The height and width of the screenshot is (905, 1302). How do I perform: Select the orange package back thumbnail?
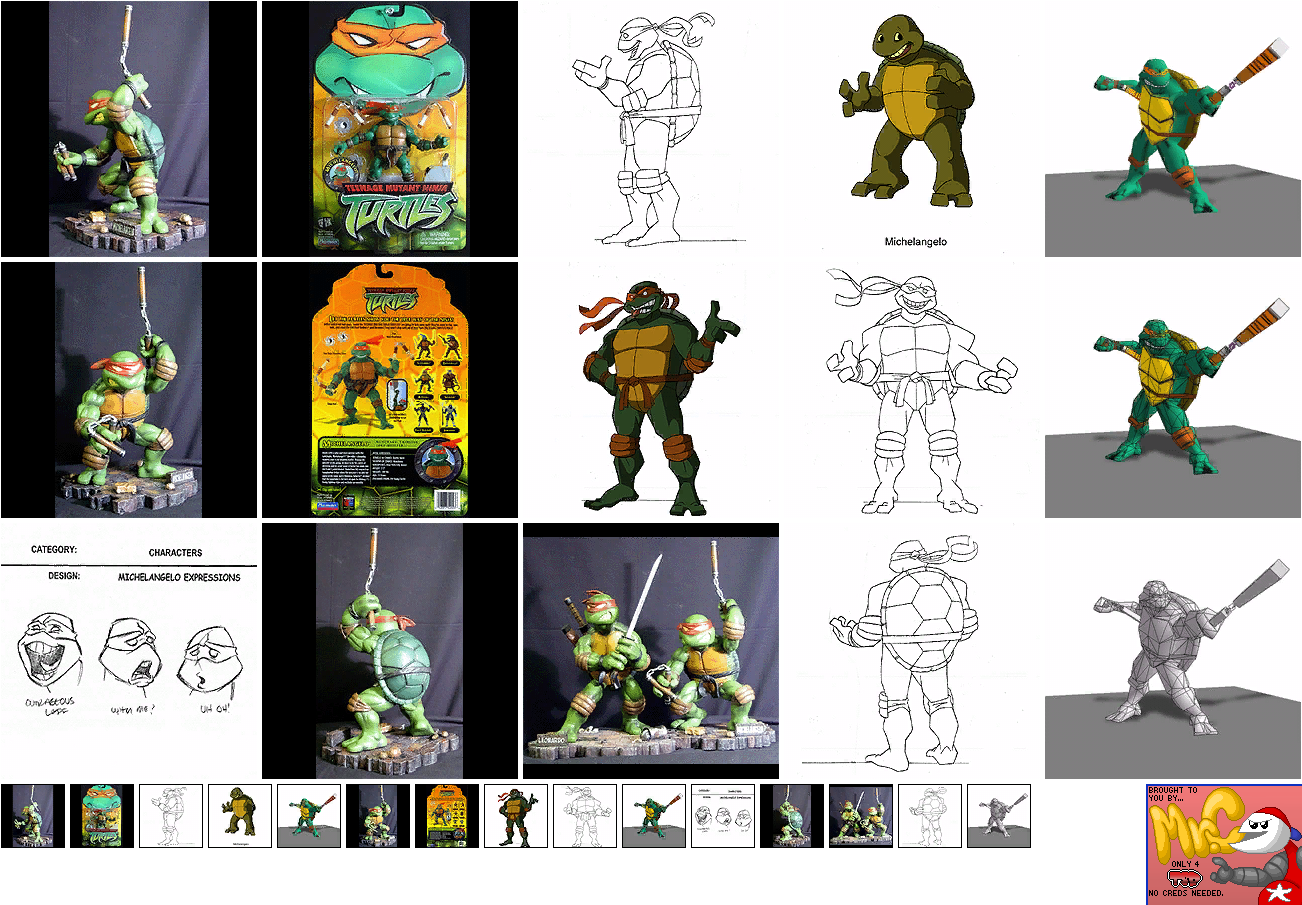coord(447,816)
